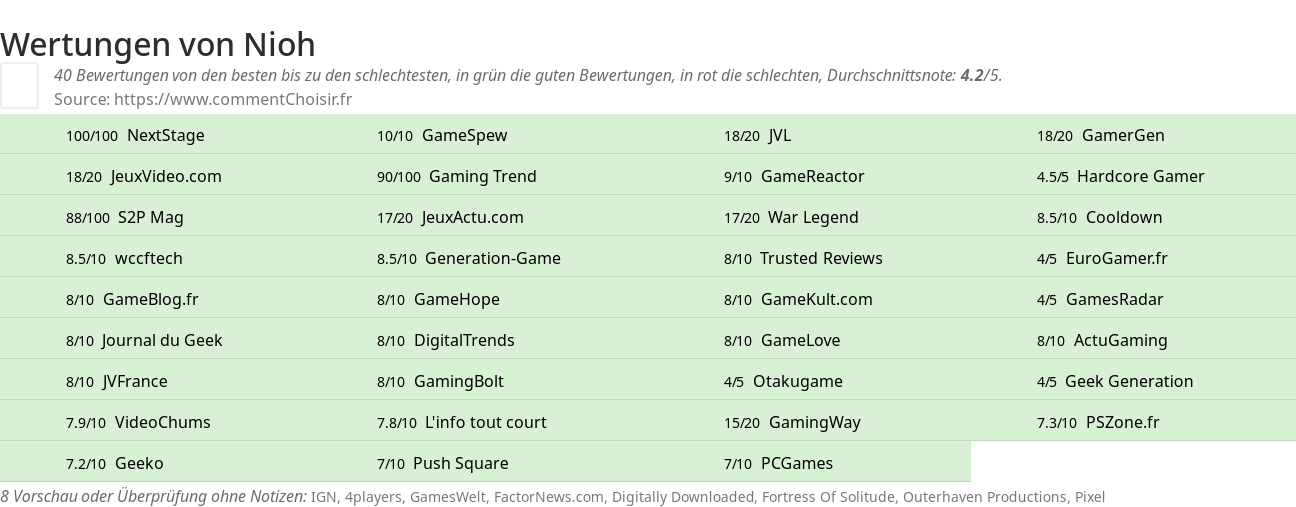
Task: Click the Push Square 7/10 rating
Action: tap(443, 463)
